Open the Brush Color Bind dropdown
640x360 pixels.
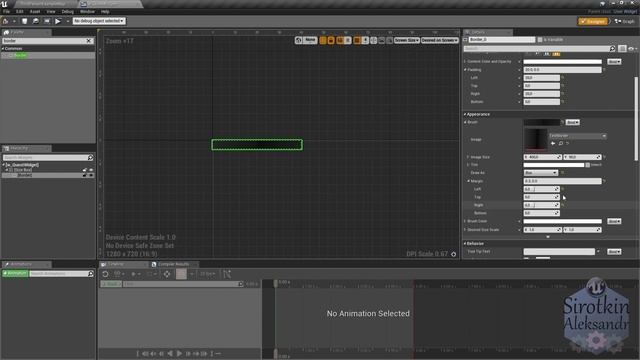[614, 221]
